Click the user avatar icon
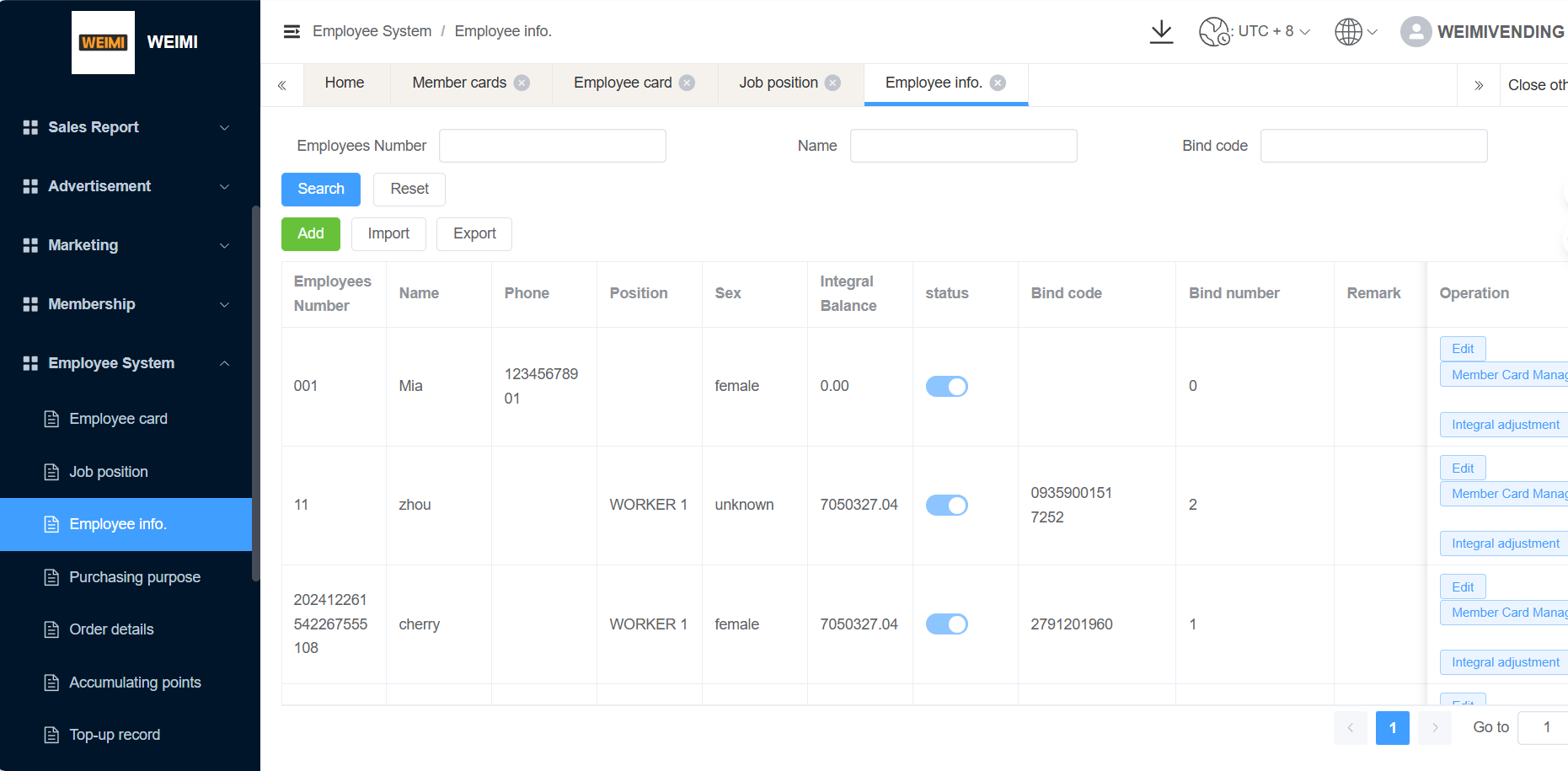The width and height of the screenshot is (1568, 771). coord(1415,32)
